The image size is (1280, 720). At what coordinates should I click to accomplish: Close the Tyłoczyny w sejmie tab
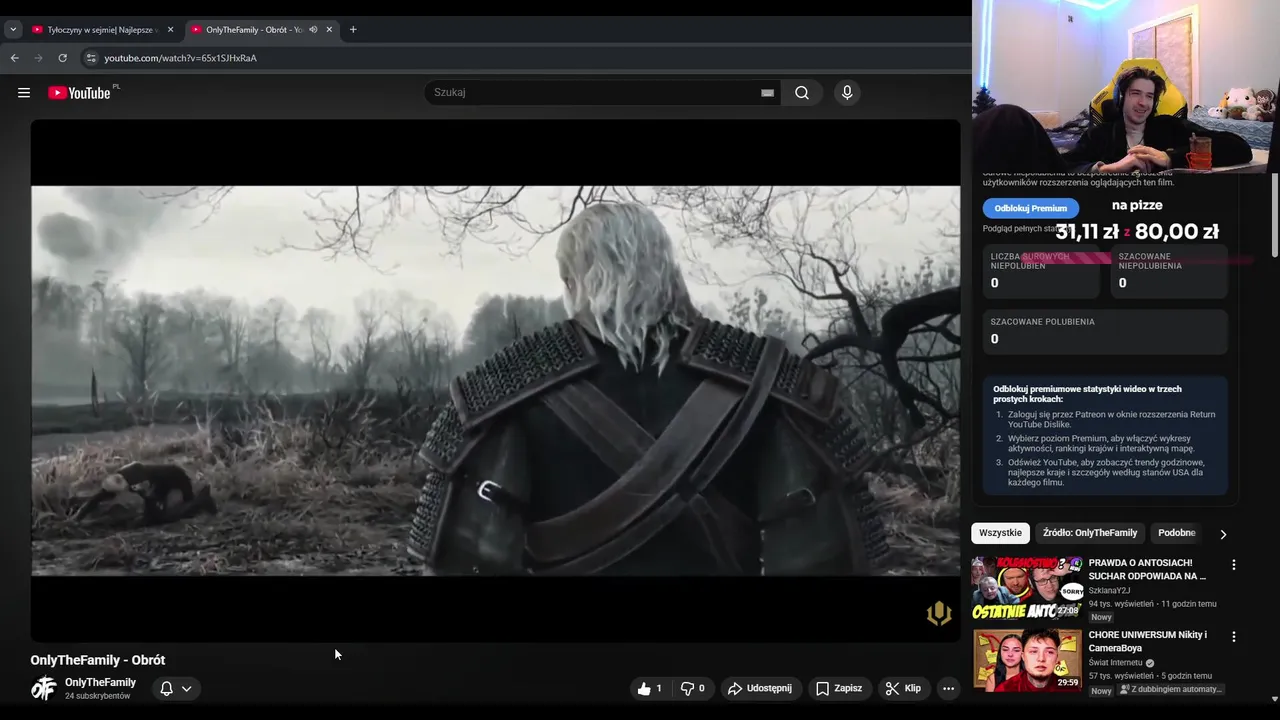coord(170,30)
